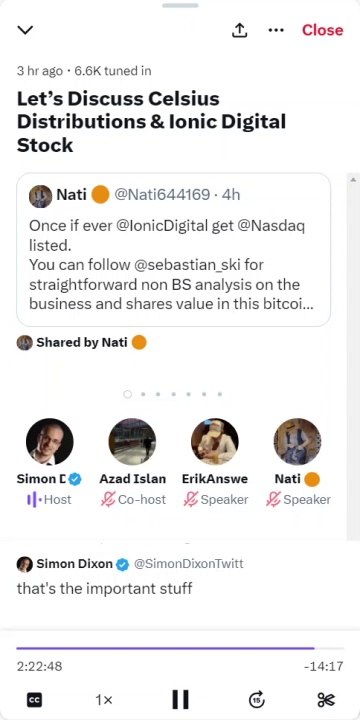The height and width of the screenshot is (720, 360).
Task: Click the scrollbar up arrow
Action: [353, 180]
